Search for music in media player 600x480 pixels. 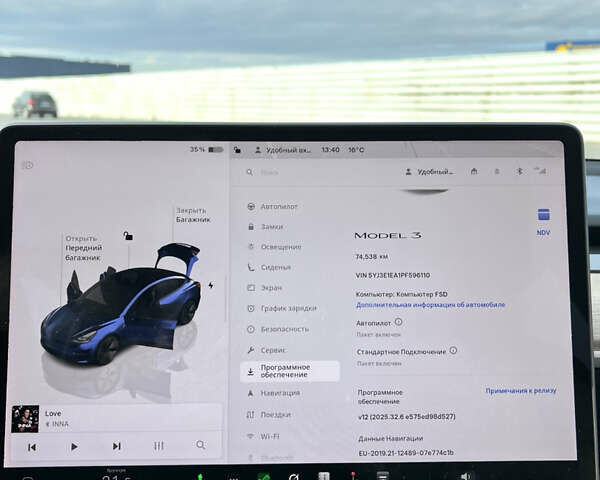(201, 445)
